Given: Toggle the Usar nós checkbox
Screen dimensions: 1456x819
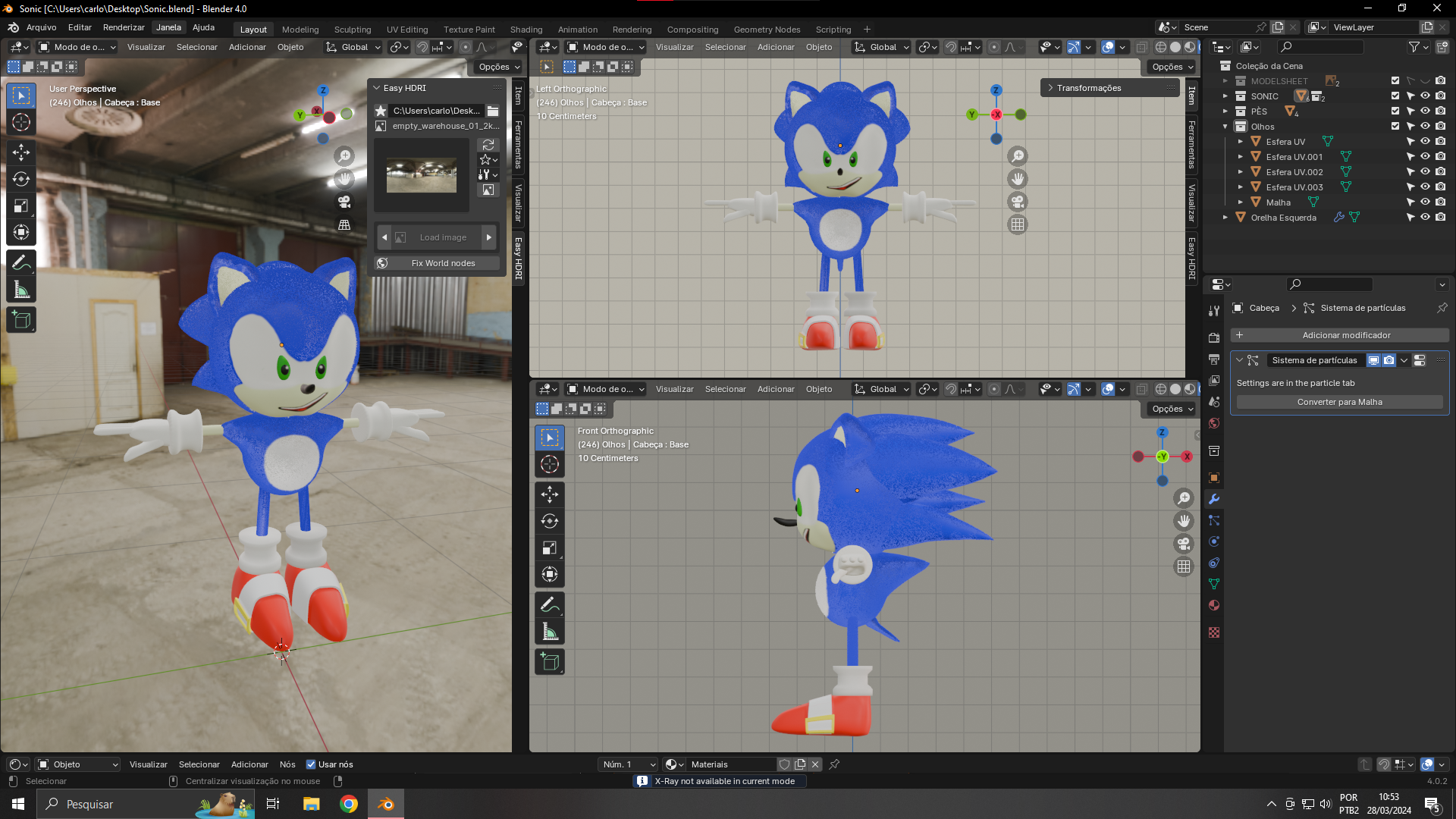Looking at the screenshot, I should click(x=311, y=764).
